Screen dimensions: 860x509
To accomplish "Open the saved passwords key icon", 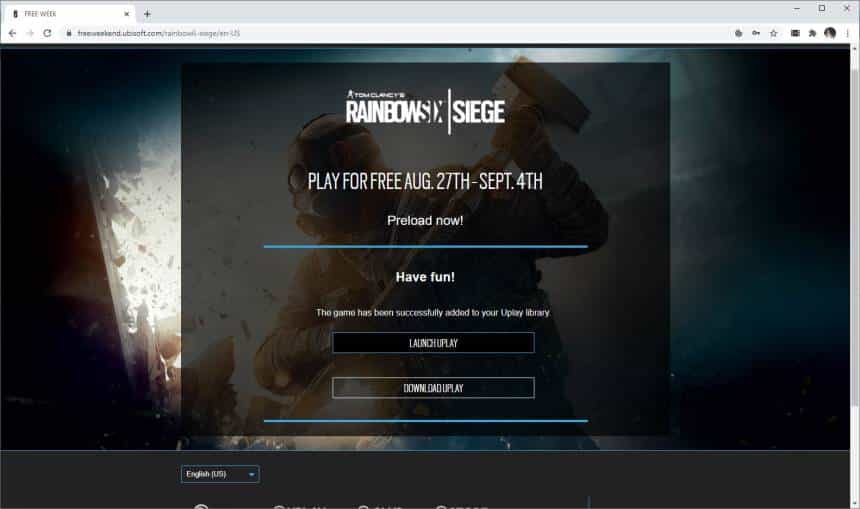I will [x=756, y=33].
